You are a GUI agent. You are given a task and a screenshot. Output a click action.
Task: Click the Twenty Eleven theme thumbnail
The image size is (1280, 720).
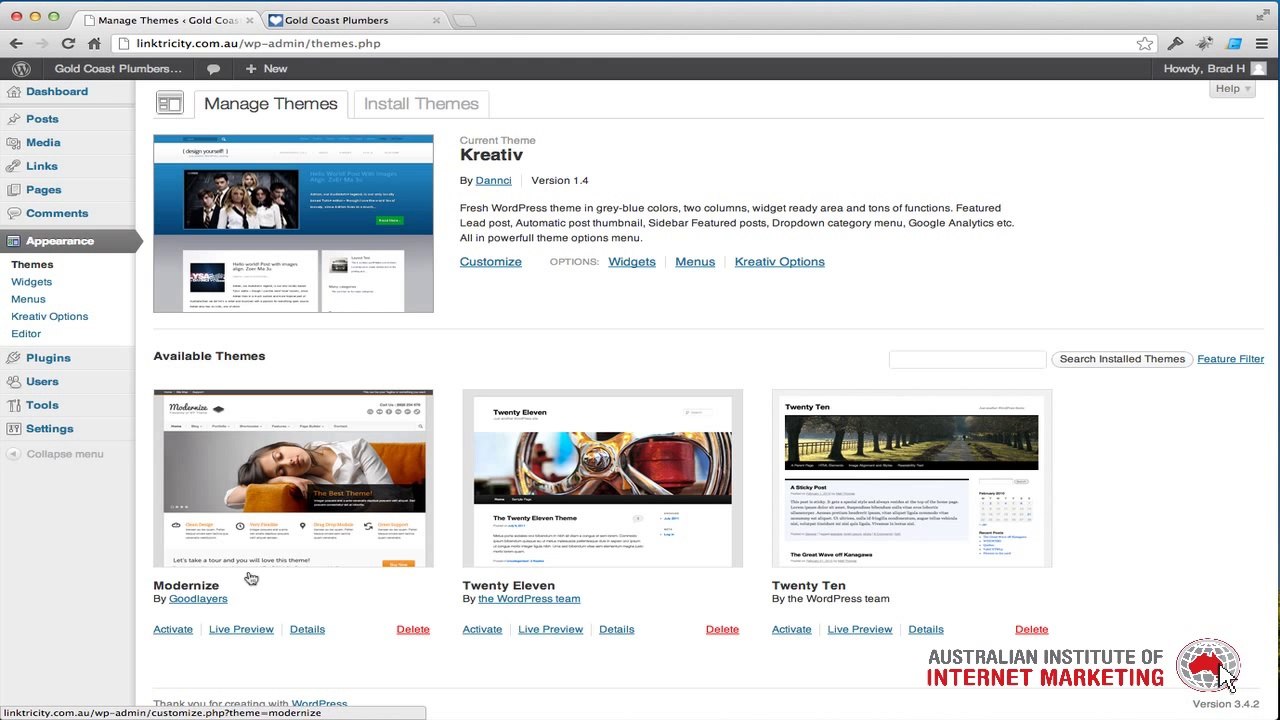[603, 479]
